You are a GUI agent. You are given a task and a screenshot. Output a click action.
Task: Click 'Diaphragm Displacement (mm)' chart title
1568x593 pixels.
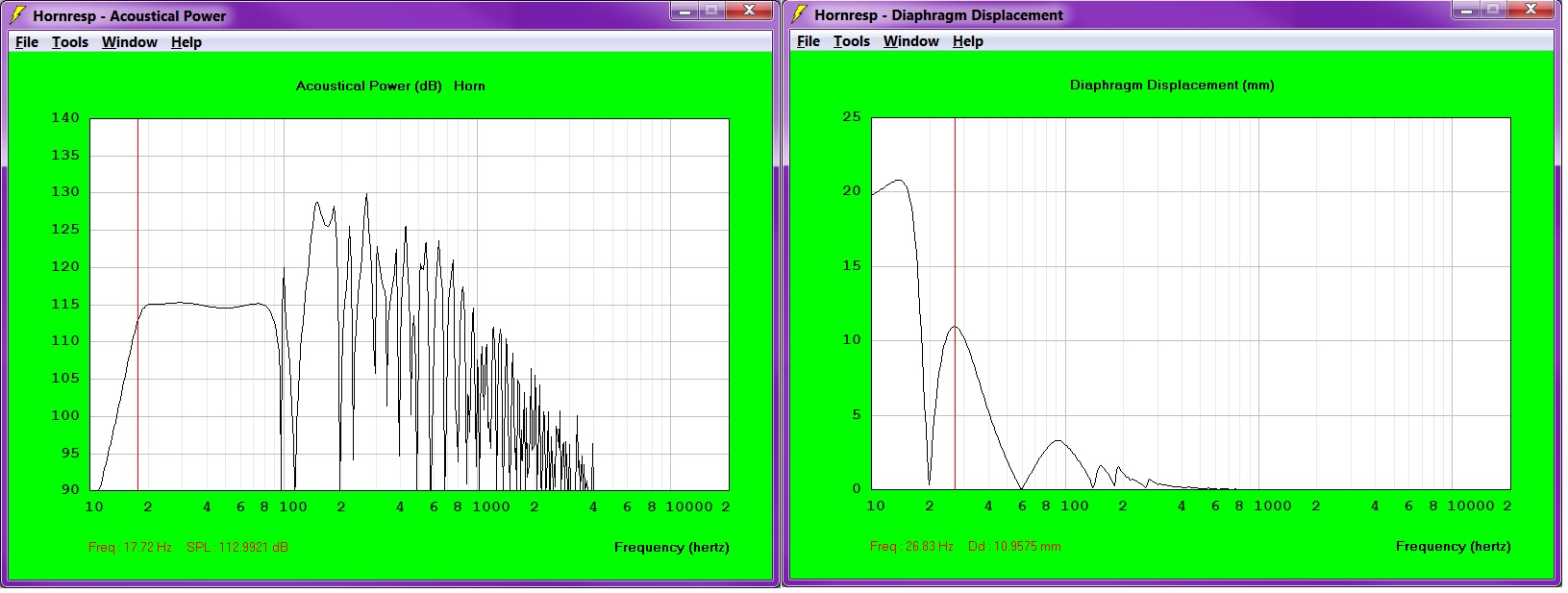click(1172, 85)
